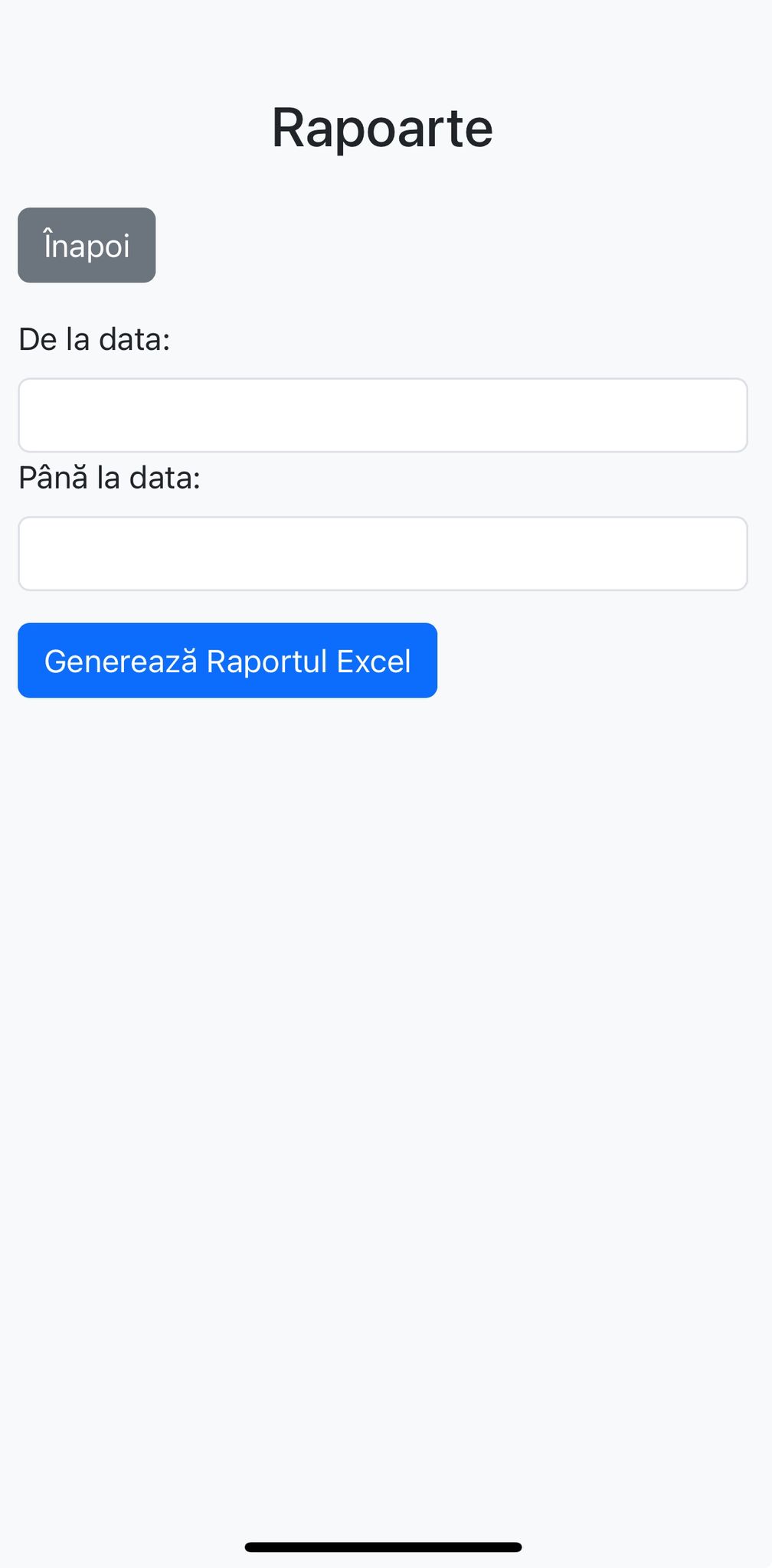Click the Până la data label
This screenshot has width=772, height=1568.
[x=110, y=478]
